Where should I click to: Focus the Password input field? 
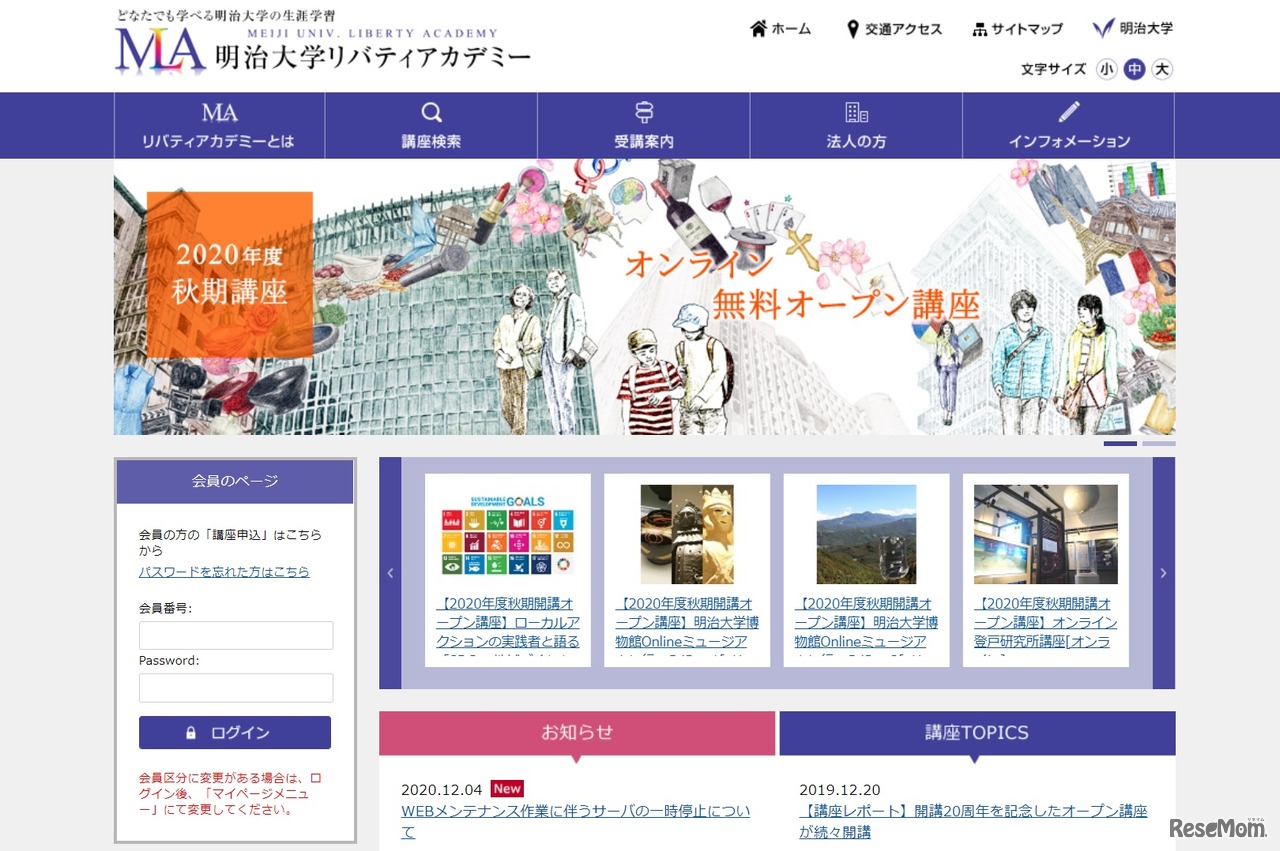pyautogui.click(x=236, y=688)
